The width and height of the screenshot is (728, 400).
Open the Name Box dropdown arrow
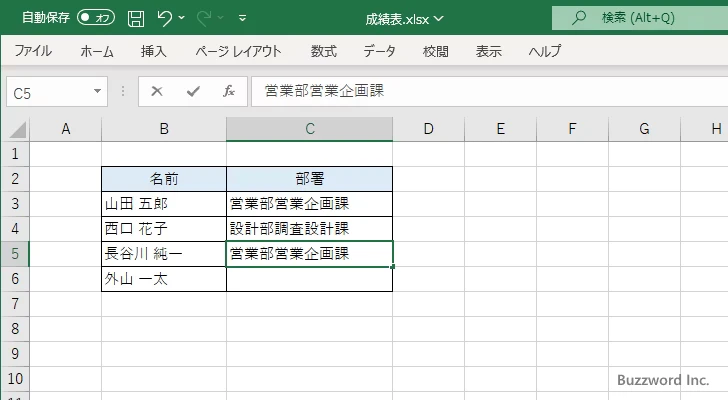[x=97, y=92]
